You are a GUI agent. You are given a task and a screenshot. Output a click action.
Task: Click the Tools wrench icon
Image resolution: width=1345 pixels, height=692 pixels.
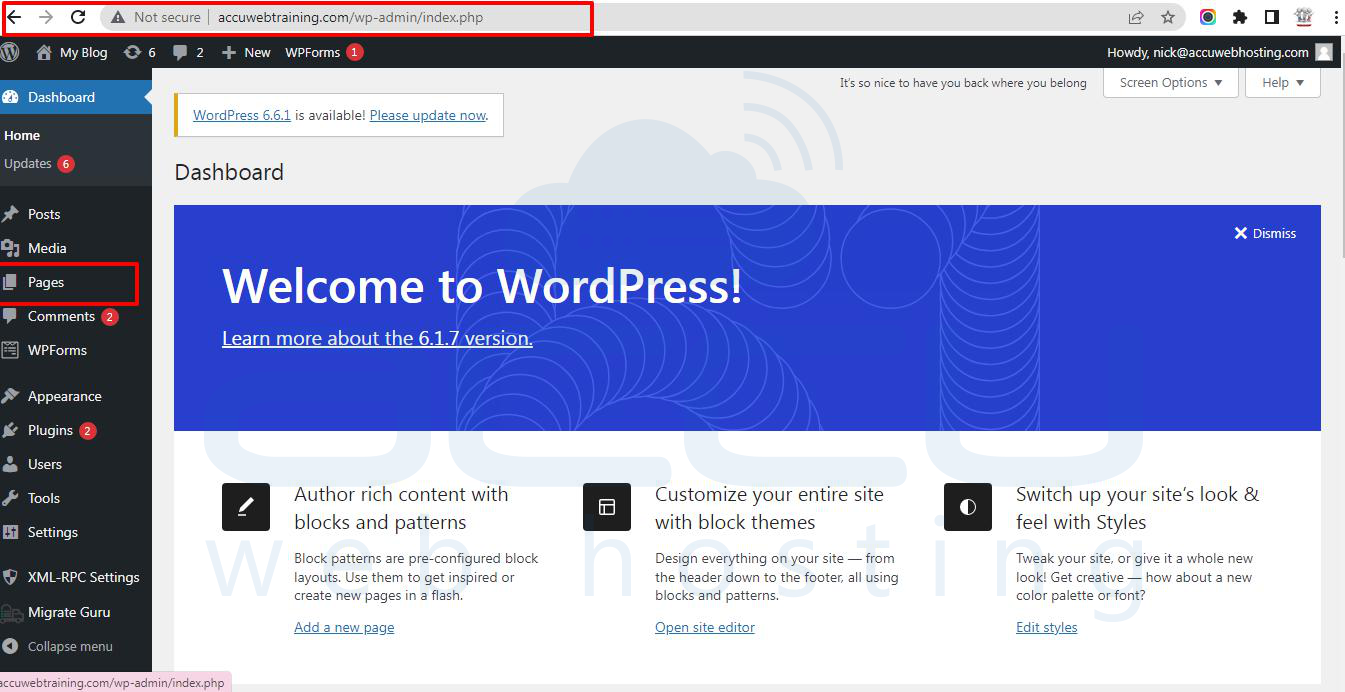click(10, 498)
